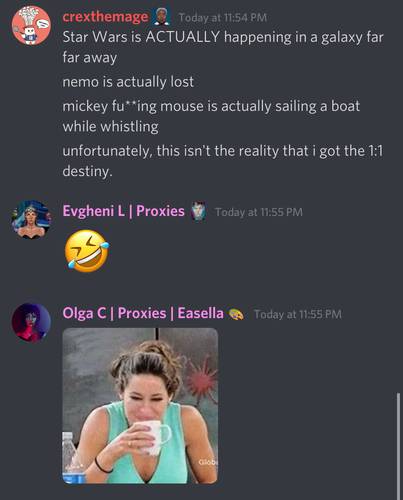Viewport: 403px width, 500px height.
Task: Click the role badge next to crexthemage
Action: click(x=161, y=17)
